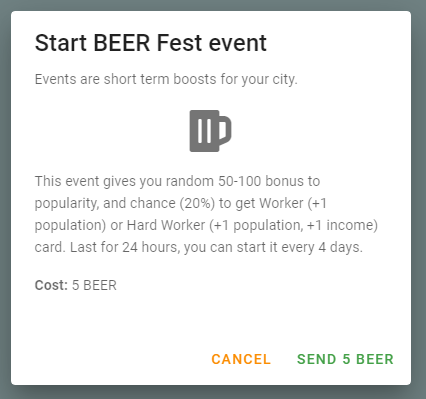Click the 'Start BEER Fest event' title
The image size is (426, 399).
(x=151, y=43)
